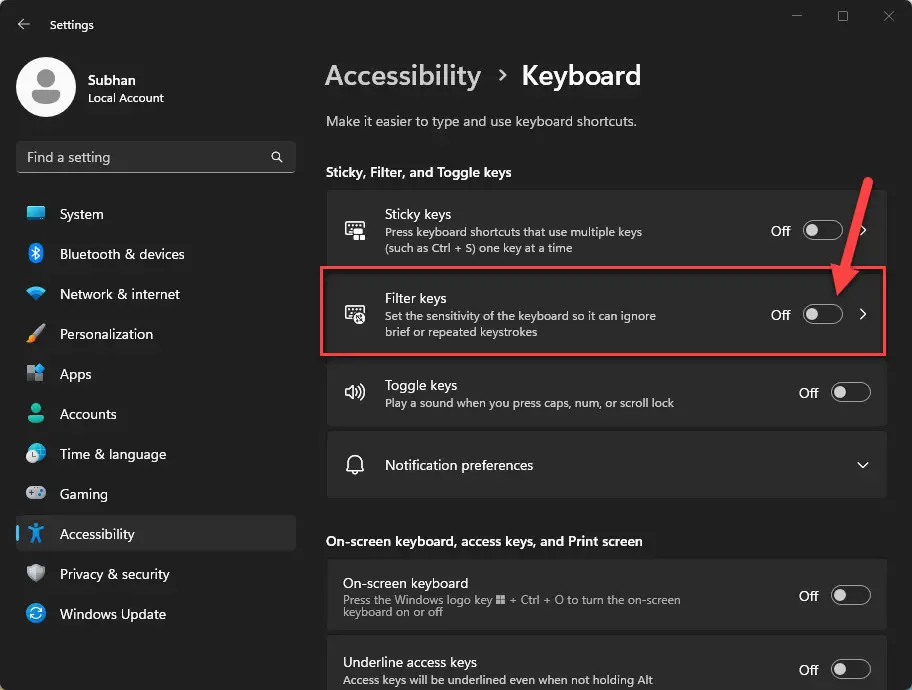Click Underline access keys label
This screenshot has width=912, height=690.
point(409,662)
